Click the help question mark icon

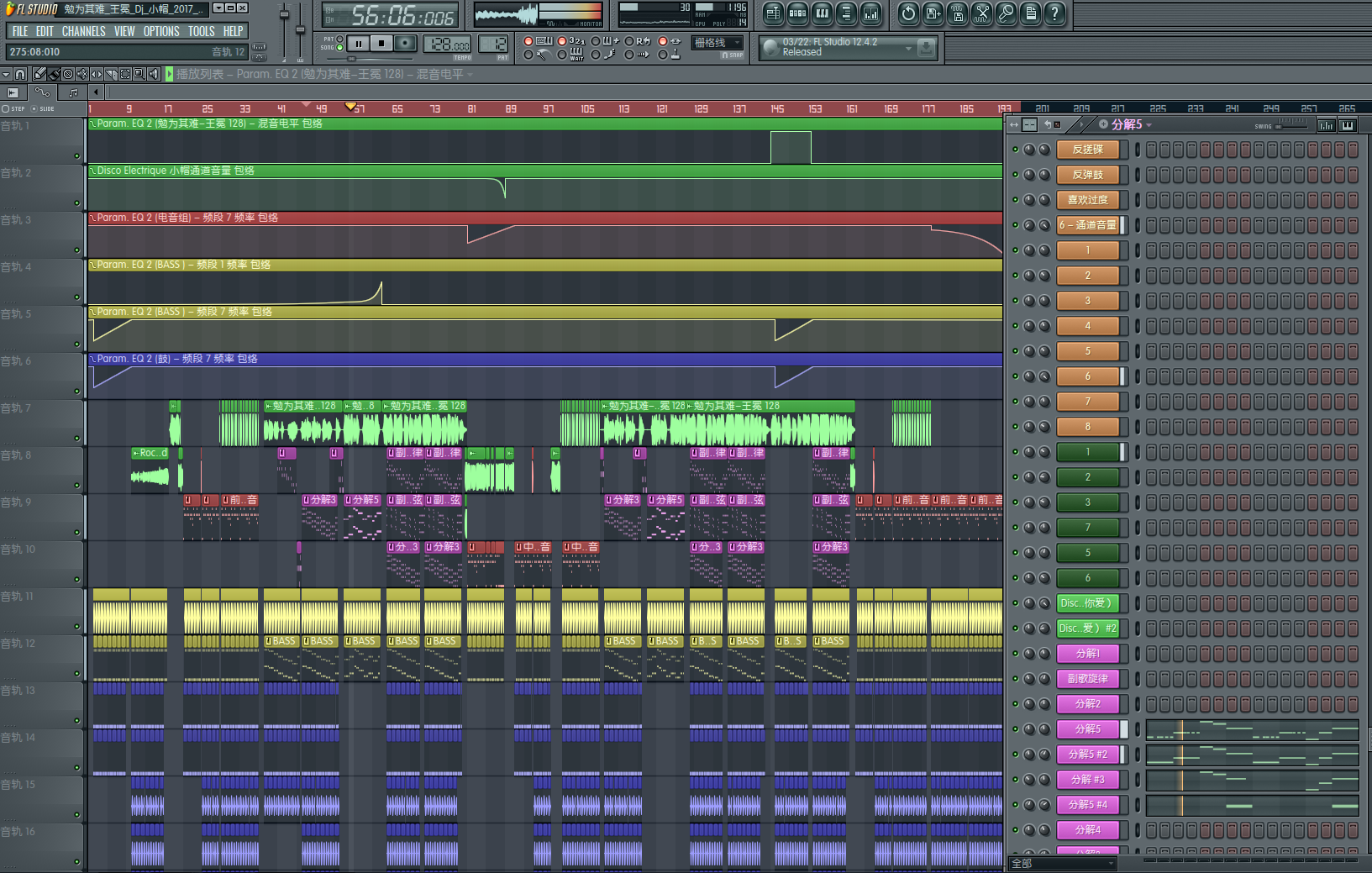point(1054,13)
